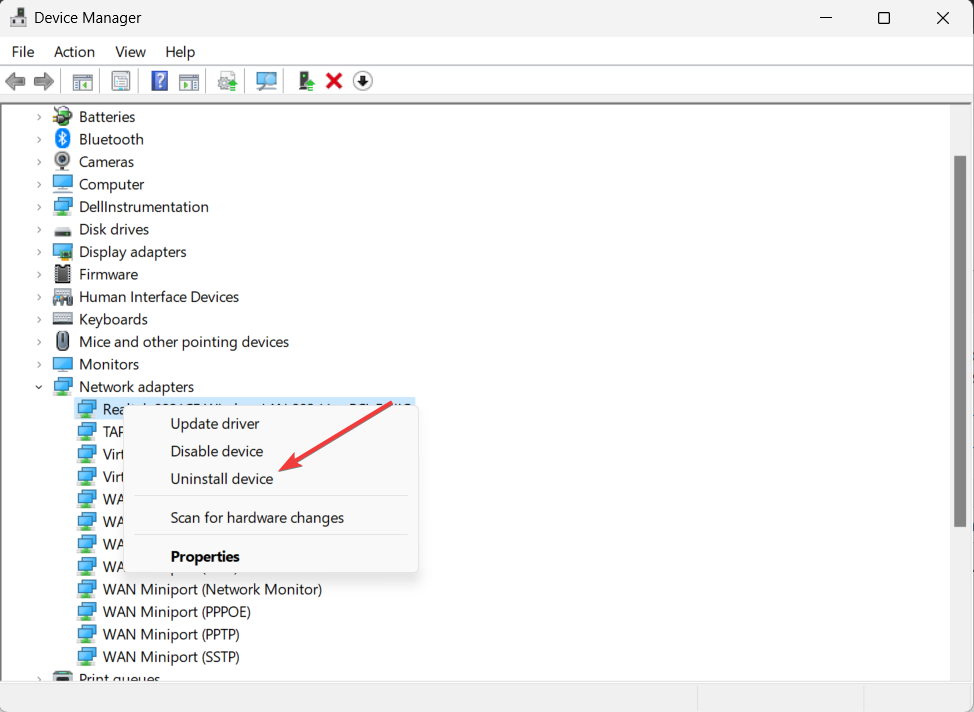Screen dimensions: 974x712
Task: Expand the Firmware node
Action: [x=39, y=274]
